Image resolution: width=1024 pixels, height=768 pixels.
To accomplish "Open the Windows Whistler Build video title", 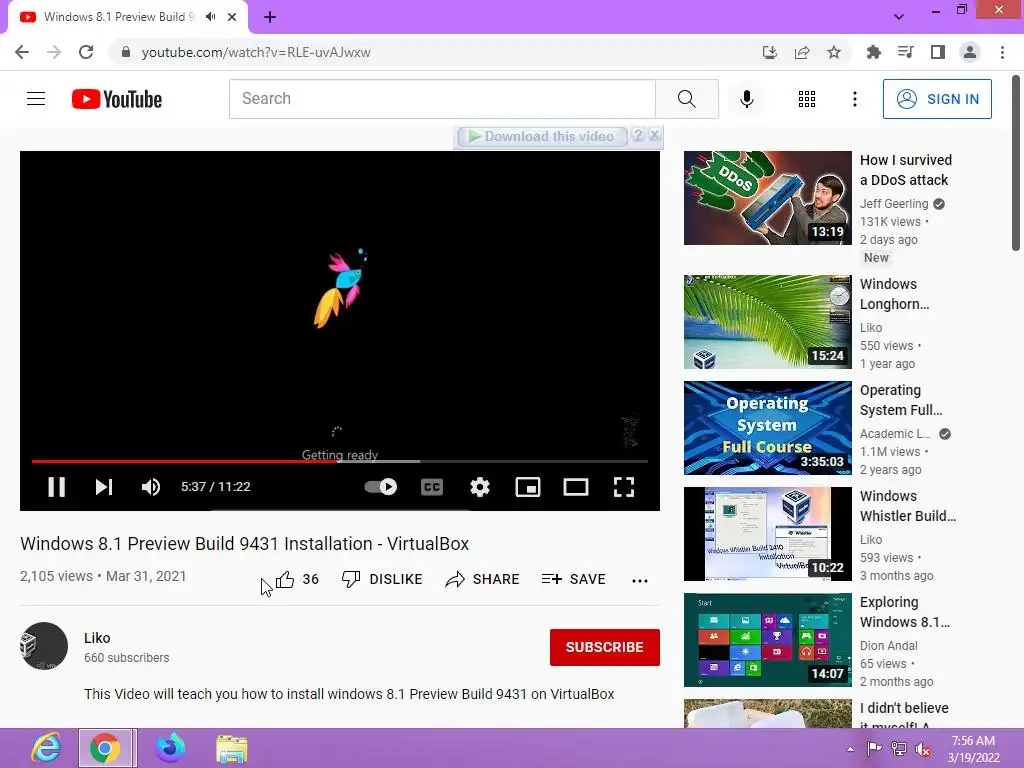I will pos(908,506).
